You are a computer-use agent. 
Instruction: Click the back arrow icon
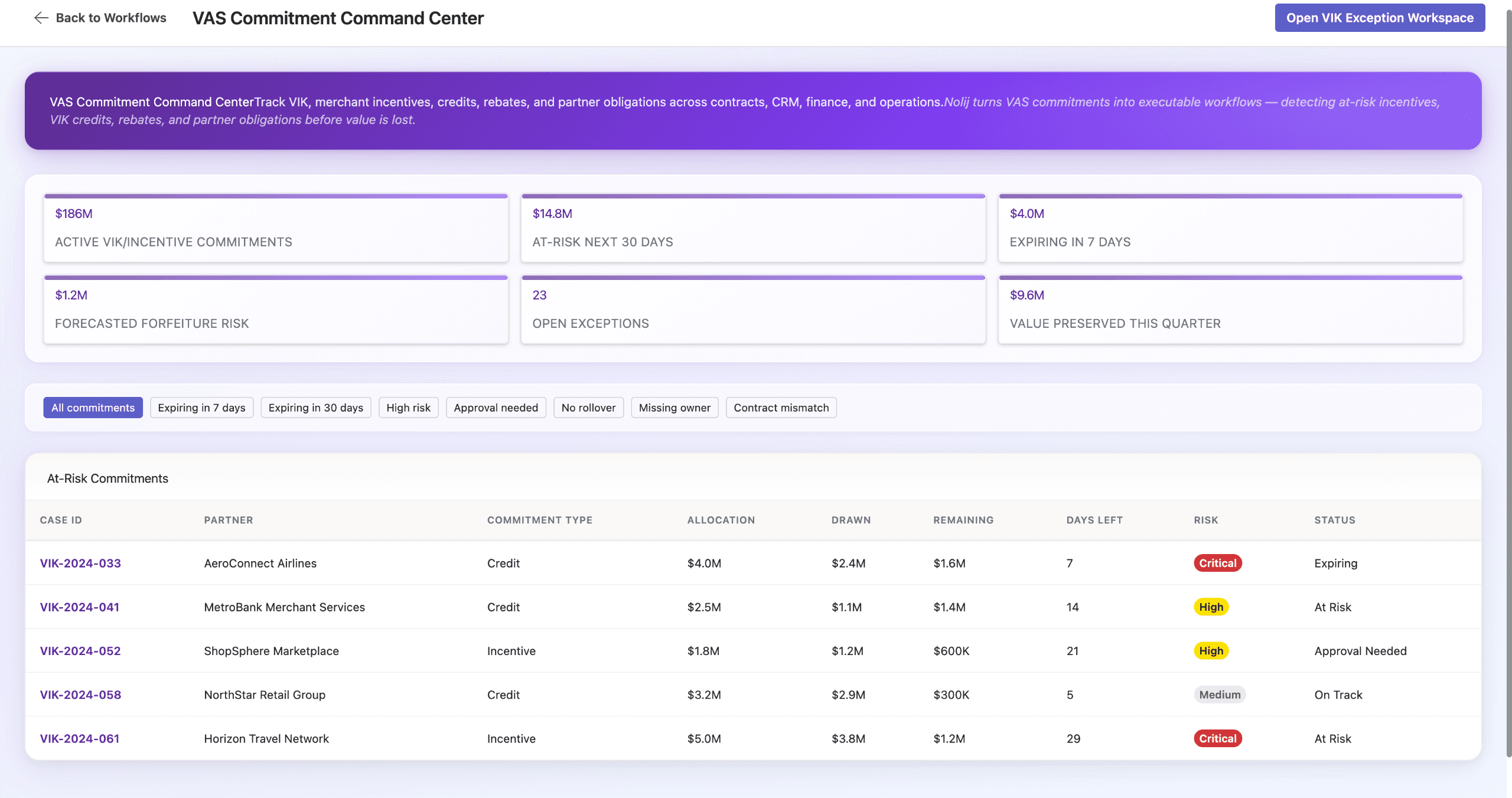pos(41,18)
